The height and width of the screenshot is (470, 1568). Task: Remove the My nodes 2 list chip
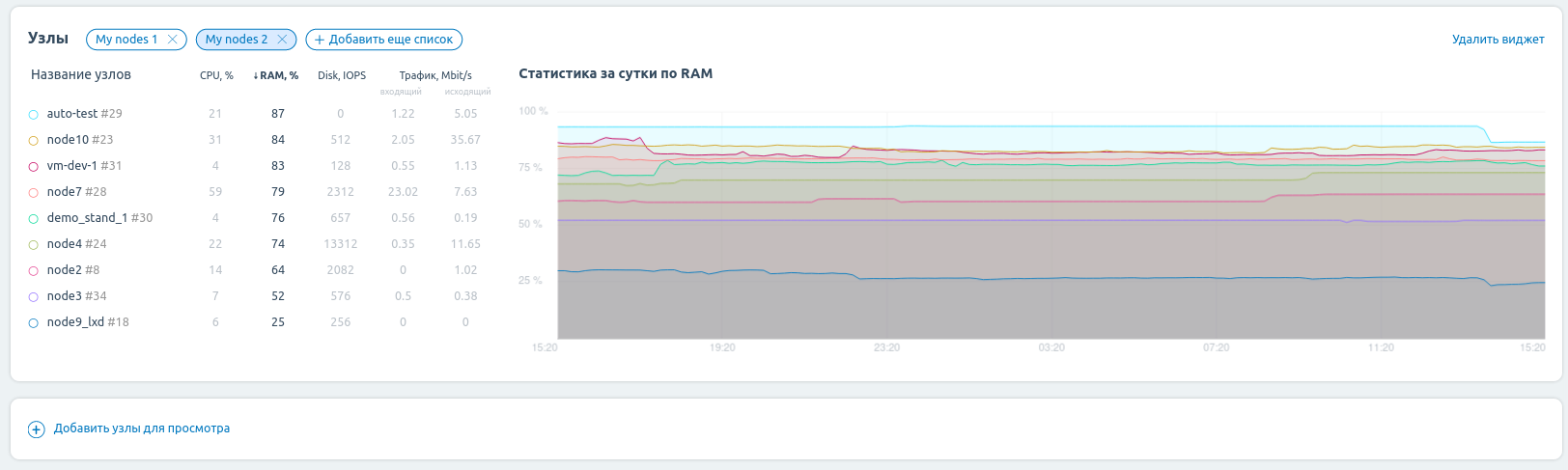(x=282, y=40)
